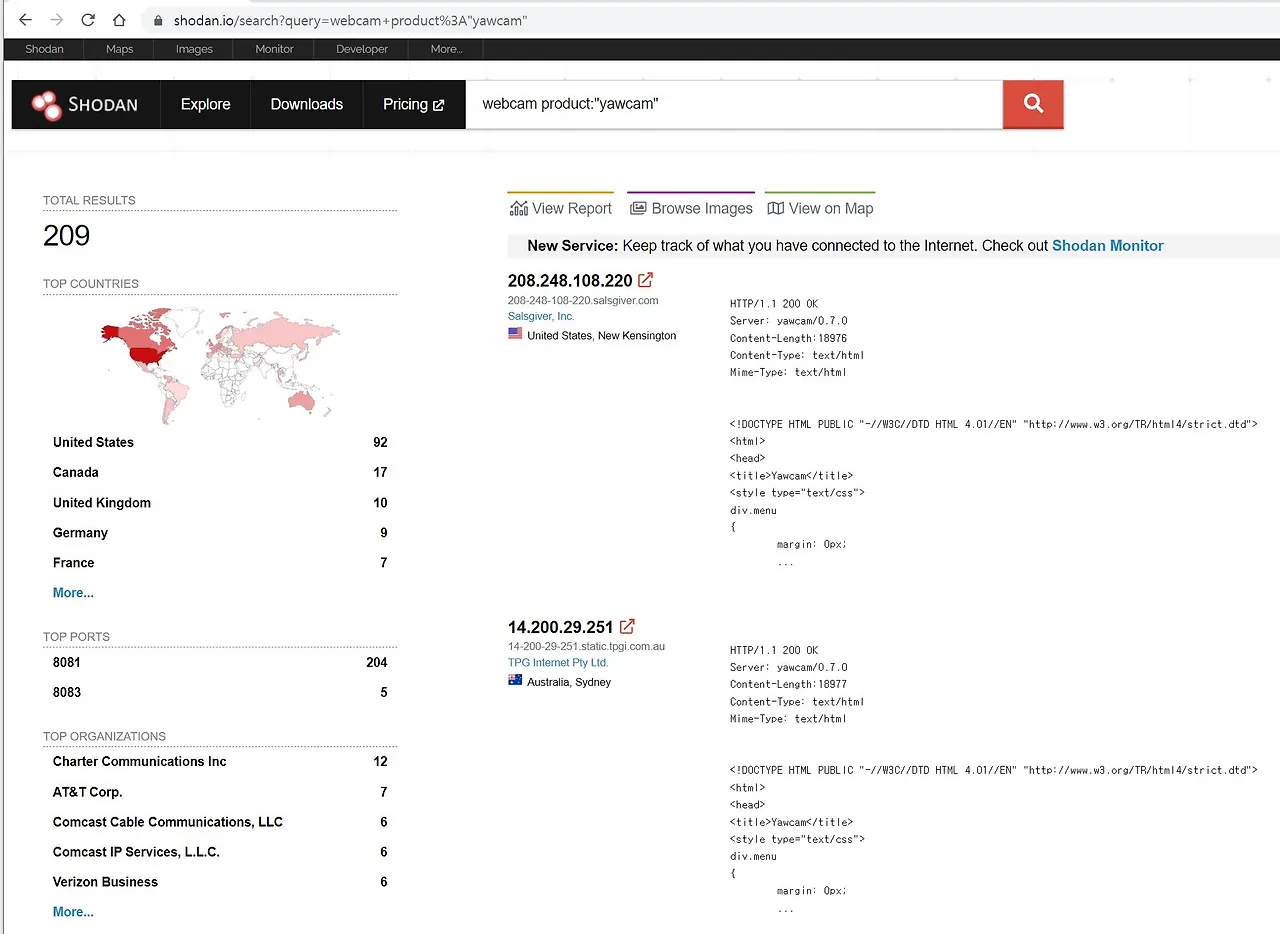Open result IP 208.248.108.220

(570, 280)
